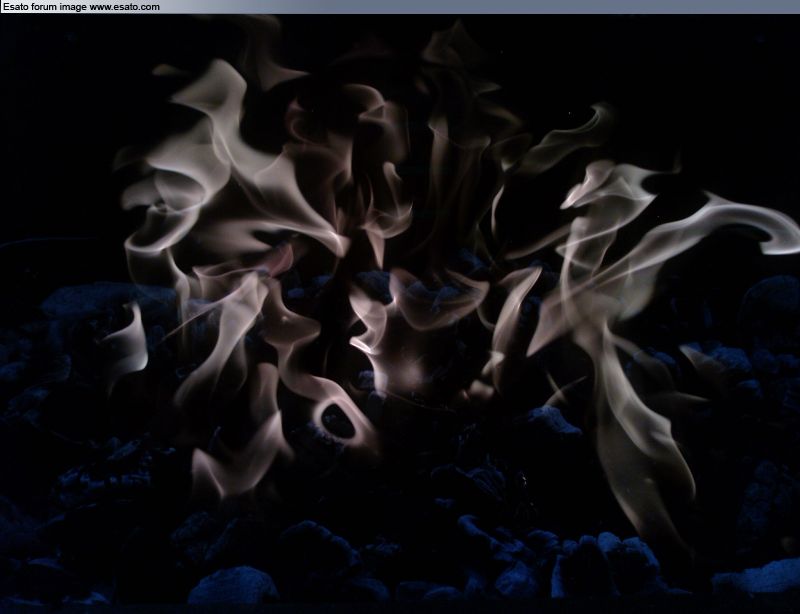This screenshot has width=800, height=614.
Task: Click the Esato forum image title text
Action: click(x=81, y=7)
